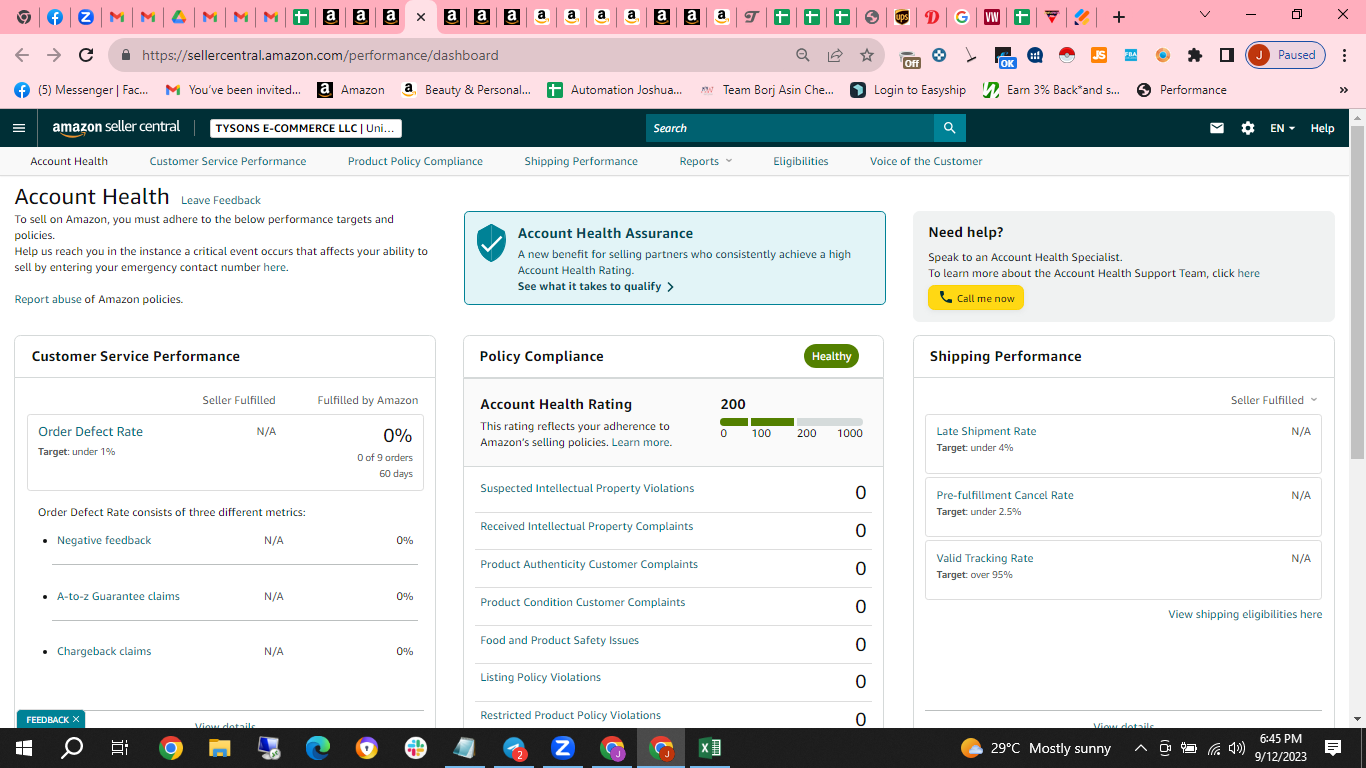Open the Windows notification center icon
This screenshot has height=768, width=1366.
[1333, 748]
